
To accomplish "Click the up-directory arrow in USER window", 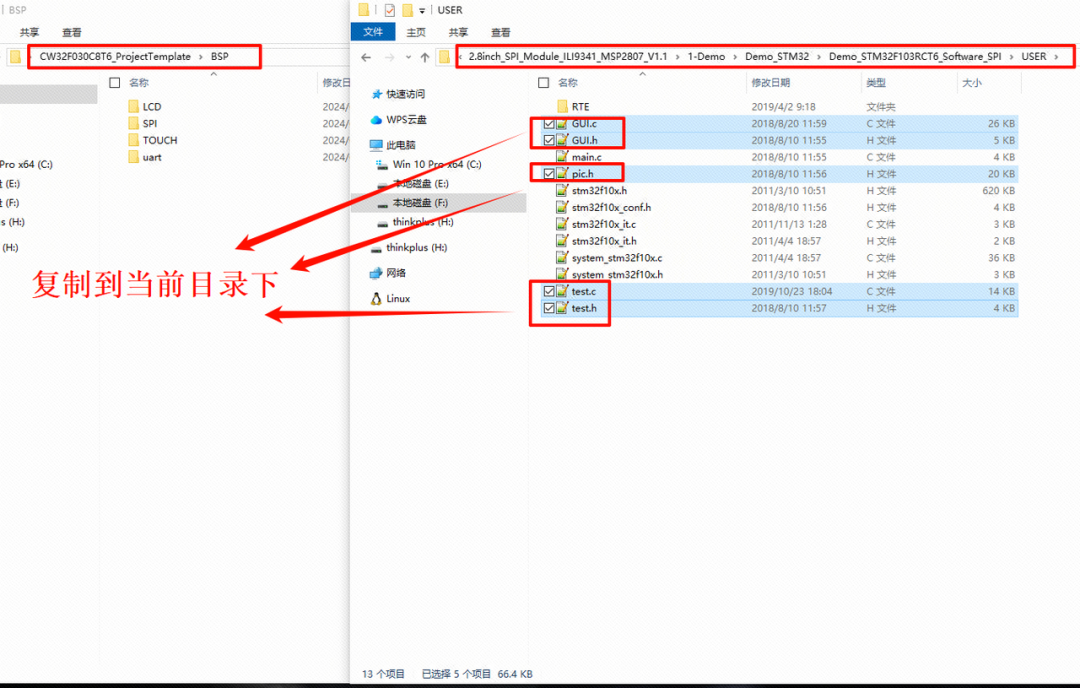I will coord(425,57).
